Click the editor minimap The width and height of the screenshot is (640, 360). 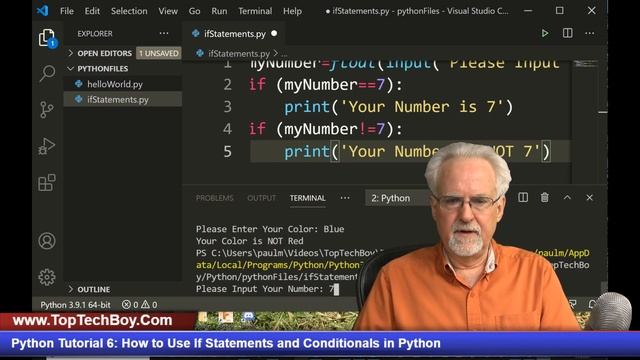click(x=585, y=65)
